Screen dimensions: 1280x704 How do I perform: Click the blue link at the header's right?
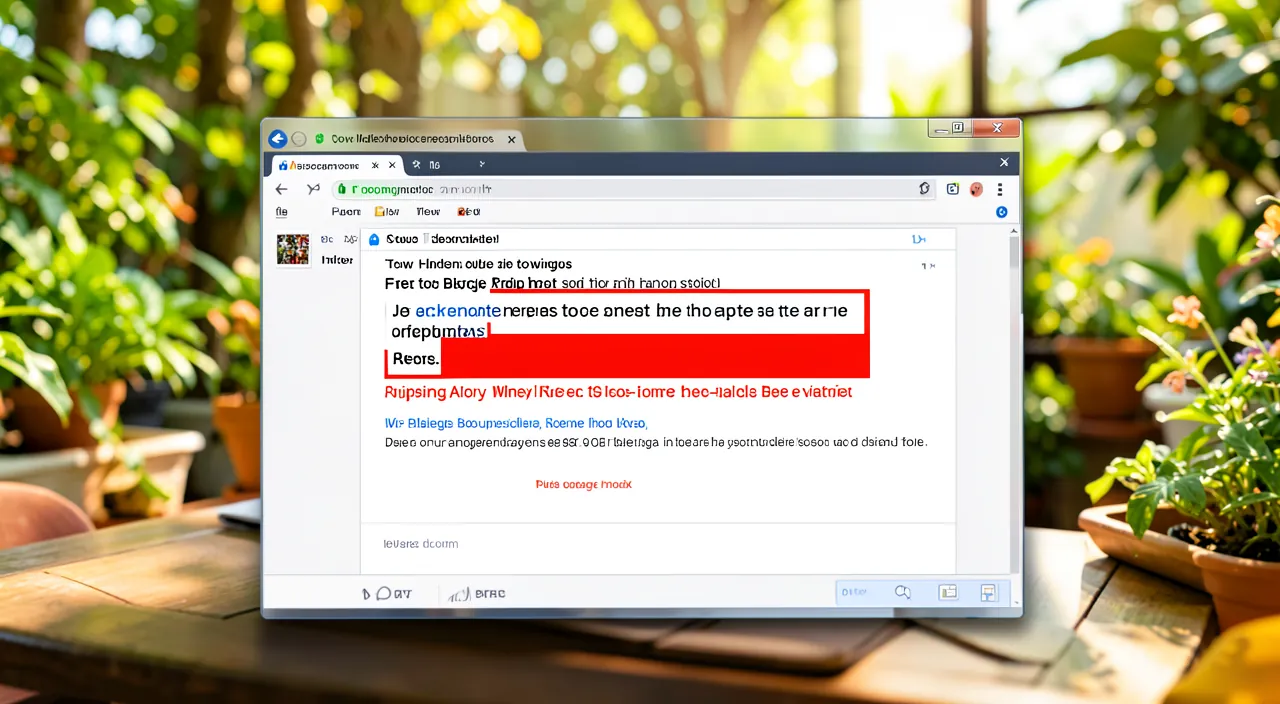pyautogui.click(x=919, y=240)
